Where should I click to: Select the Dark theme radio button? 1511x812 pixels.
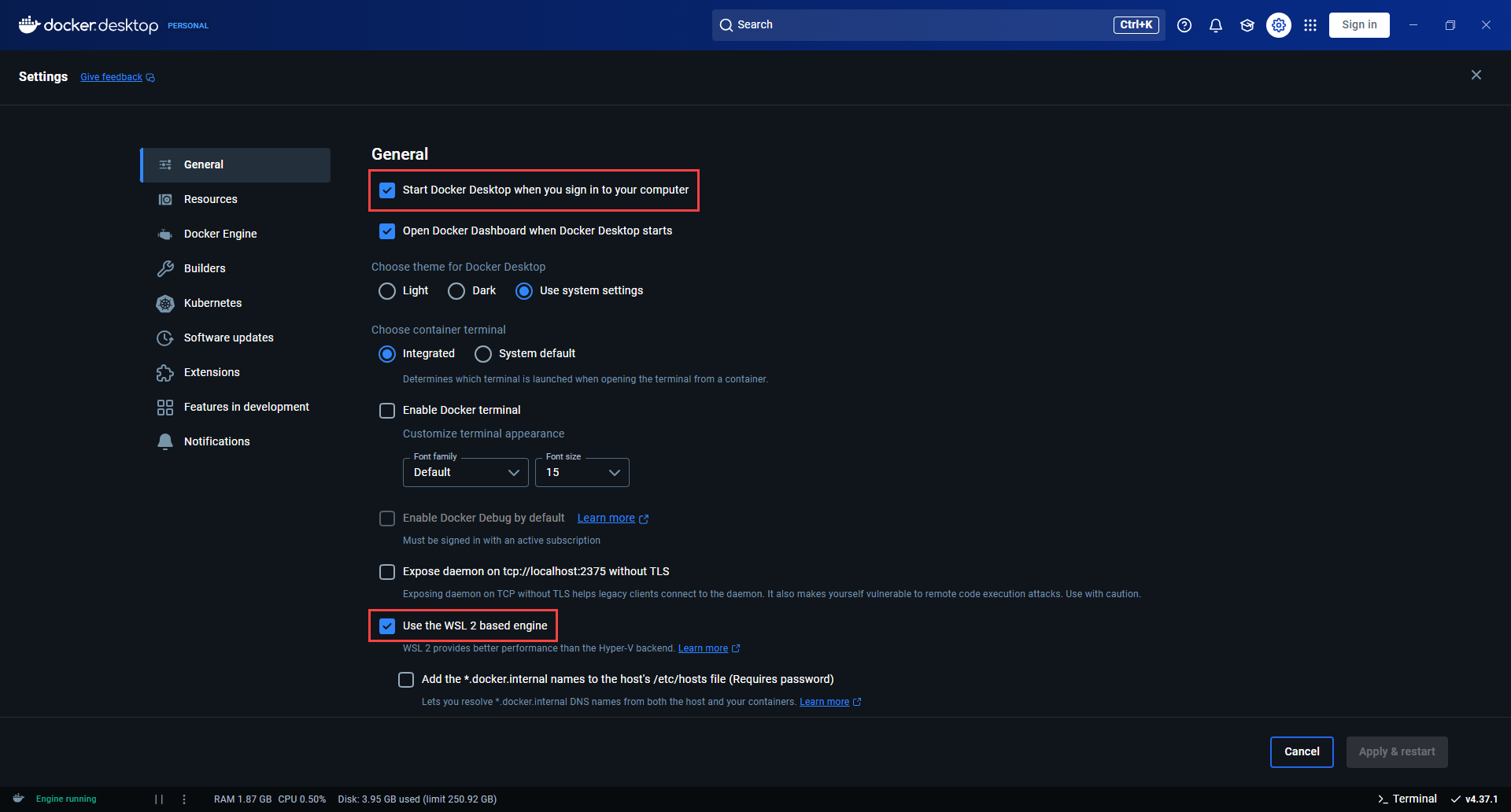456,291
